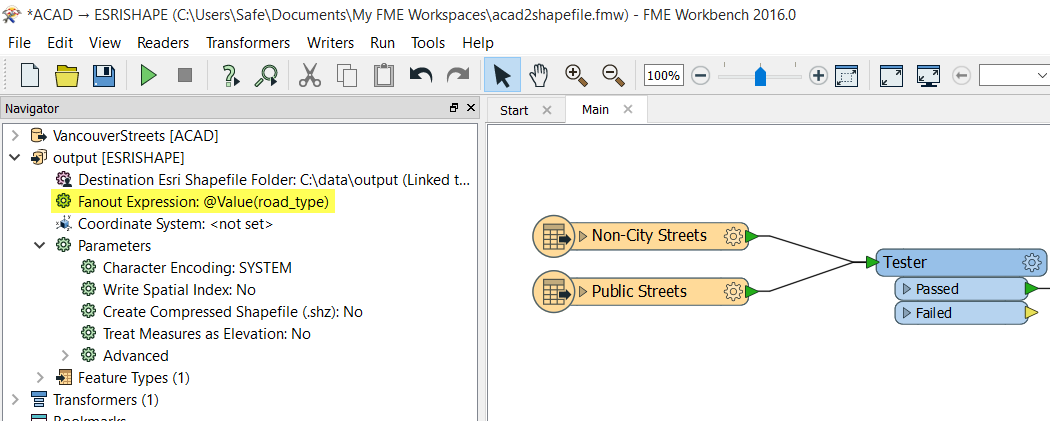Expand the Feature Types (1) node
Screen dimensions: 1050x421
(x=40, y=377)
